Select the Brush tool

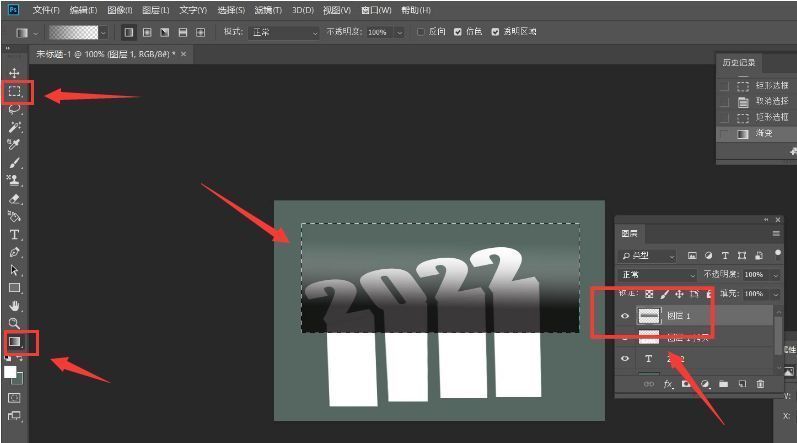pyautogui.click(x=14, y=163)
